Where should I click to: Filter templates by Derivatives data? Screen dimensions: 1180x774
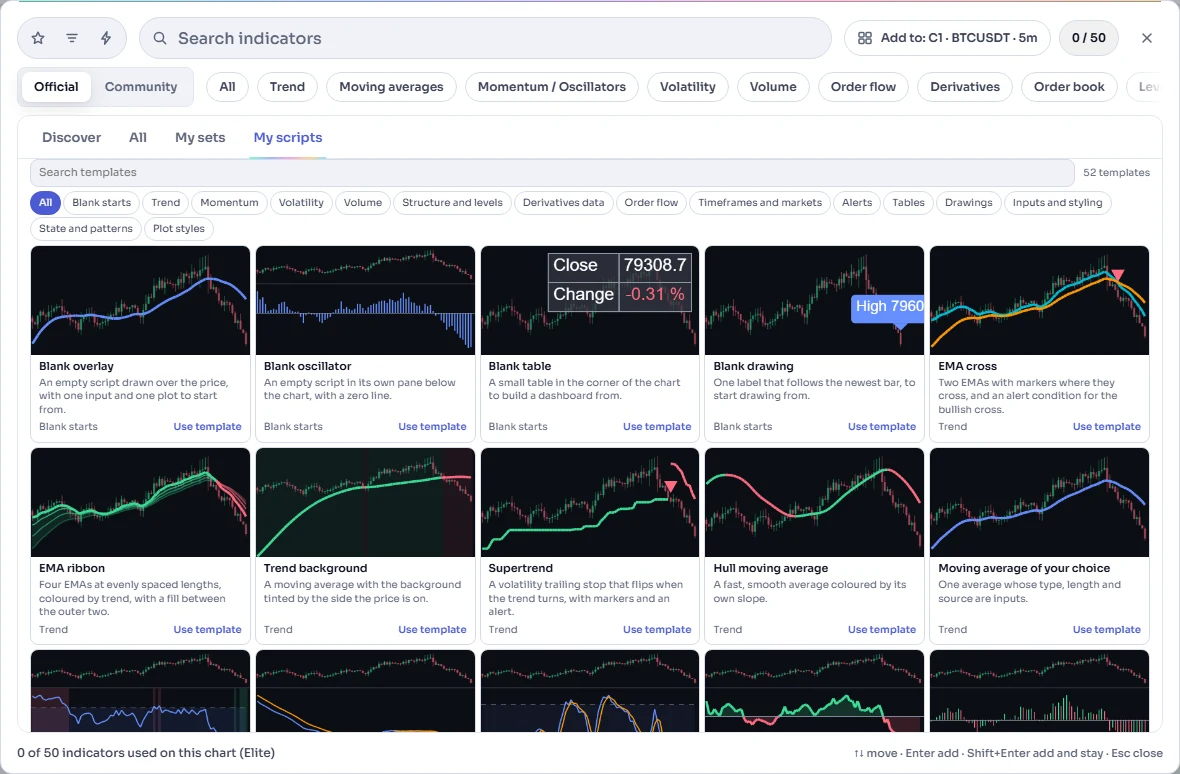(x=564, y=202)
